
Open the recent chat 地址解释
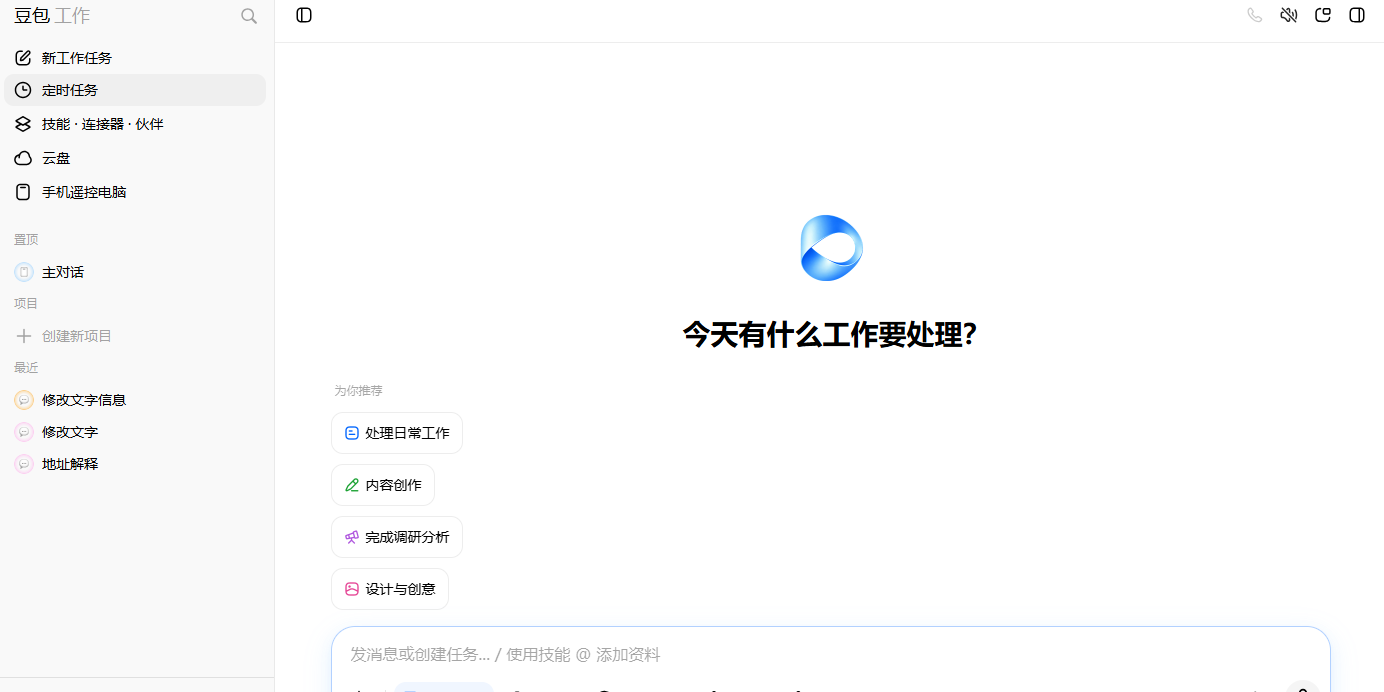point(135,464)
